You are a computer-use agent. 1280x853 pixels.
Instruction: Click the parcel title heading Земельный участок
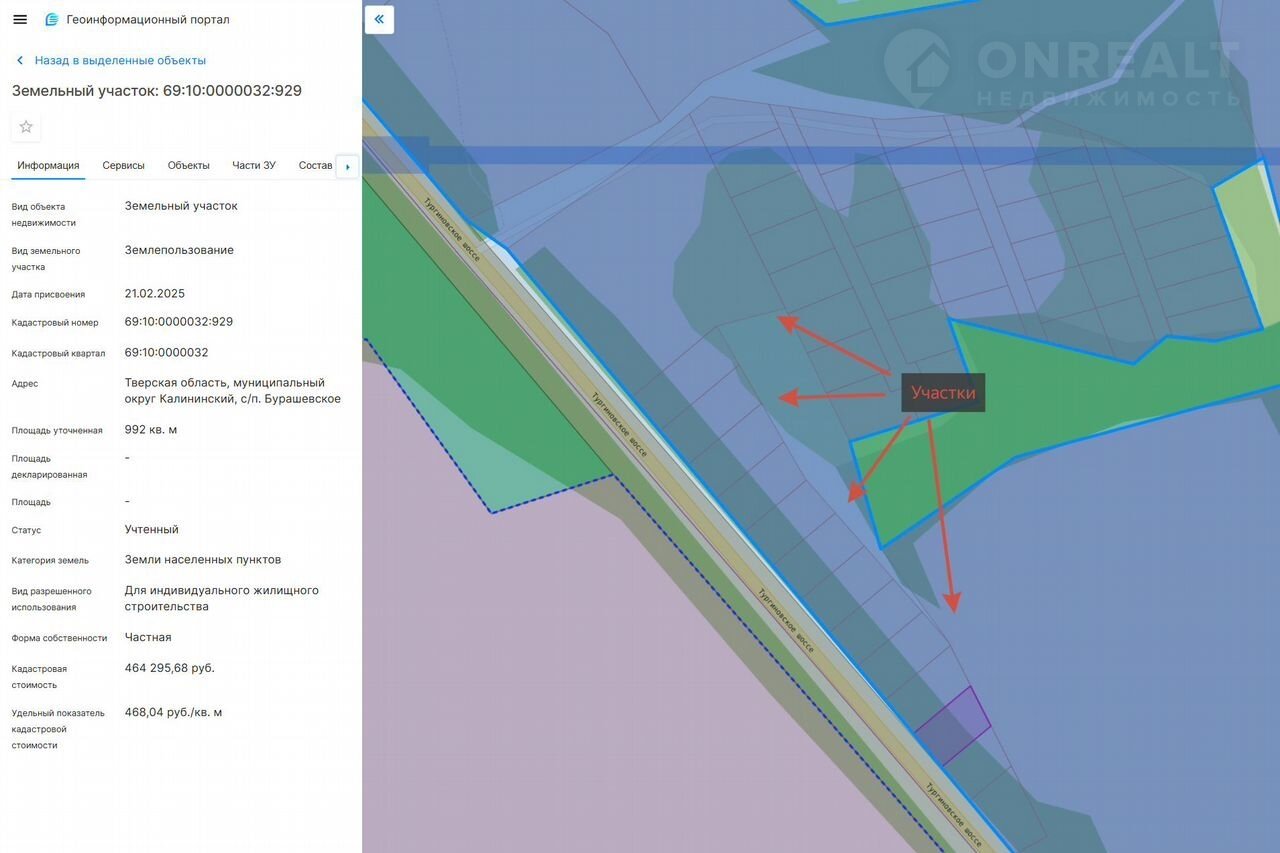(157, 91)
